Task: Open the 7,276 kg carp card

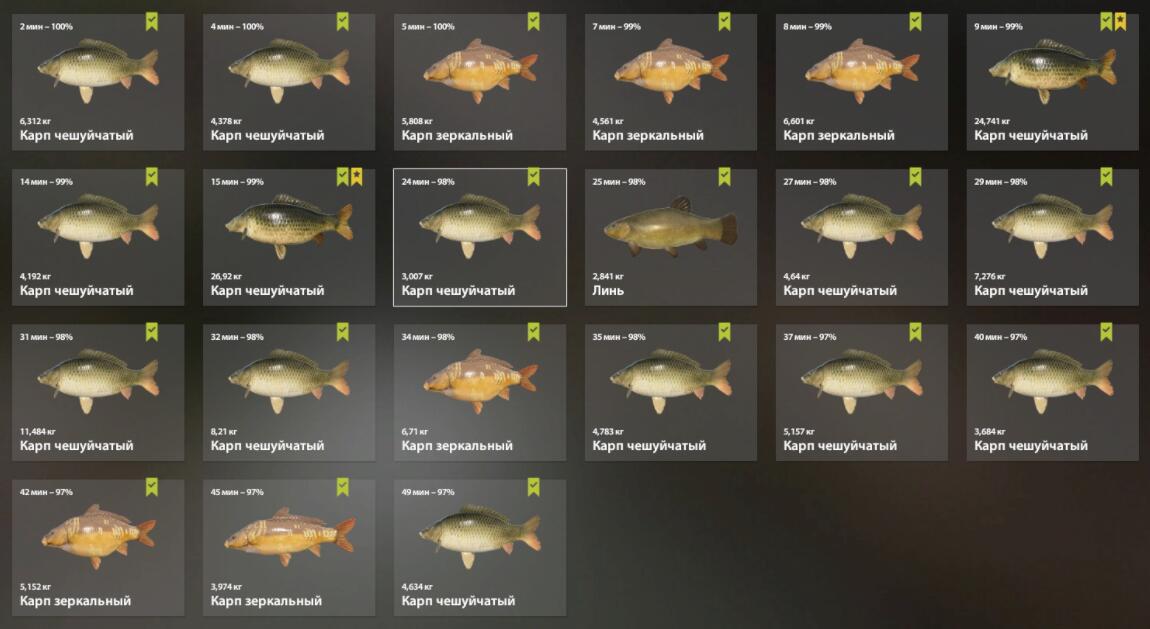Action: [1052, 238]
